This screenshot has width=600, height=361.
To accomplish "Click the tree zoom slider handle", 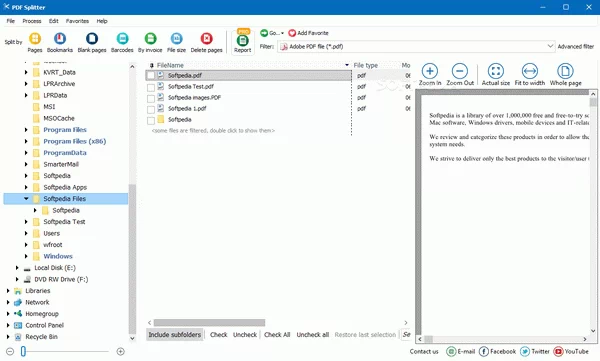I will tap(23, 351).
